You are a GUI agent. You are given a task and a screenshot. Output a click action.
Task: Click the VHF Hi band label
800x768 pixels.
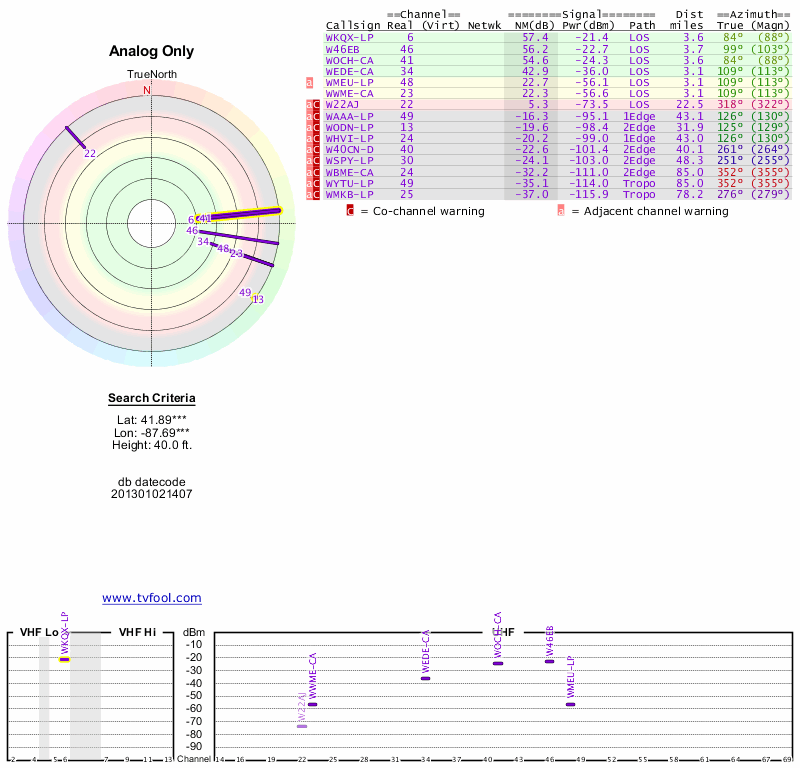(137, 632)
